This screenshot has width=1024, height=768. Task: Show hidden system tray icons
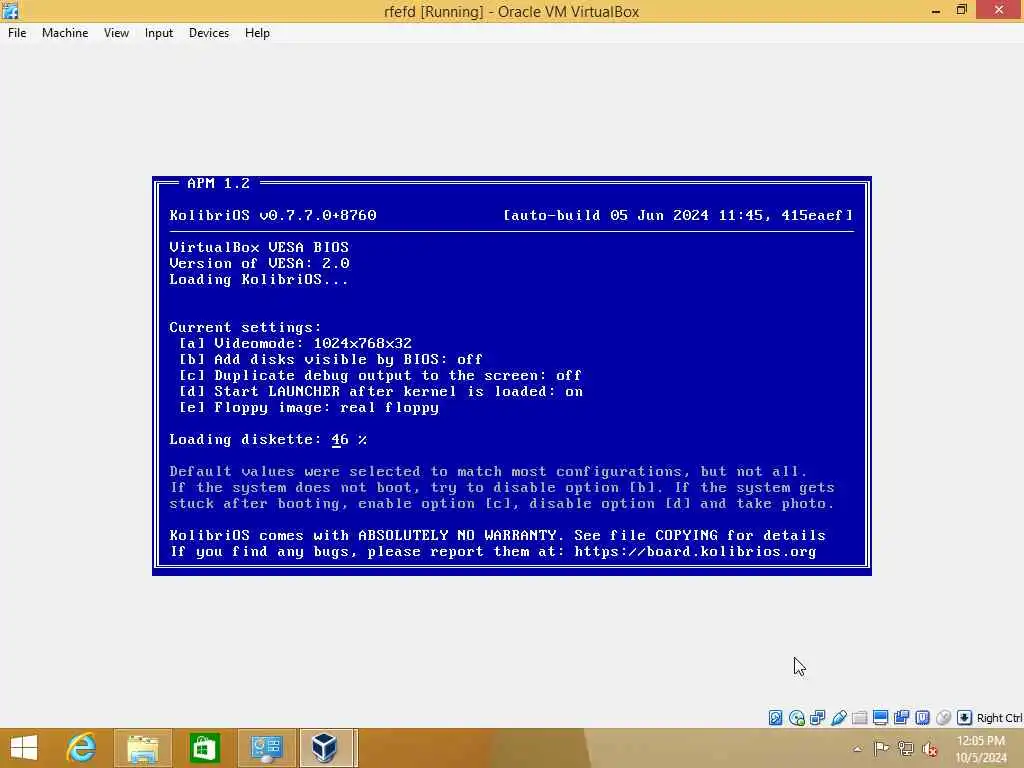pyautogui.click(x=858, y=749)
